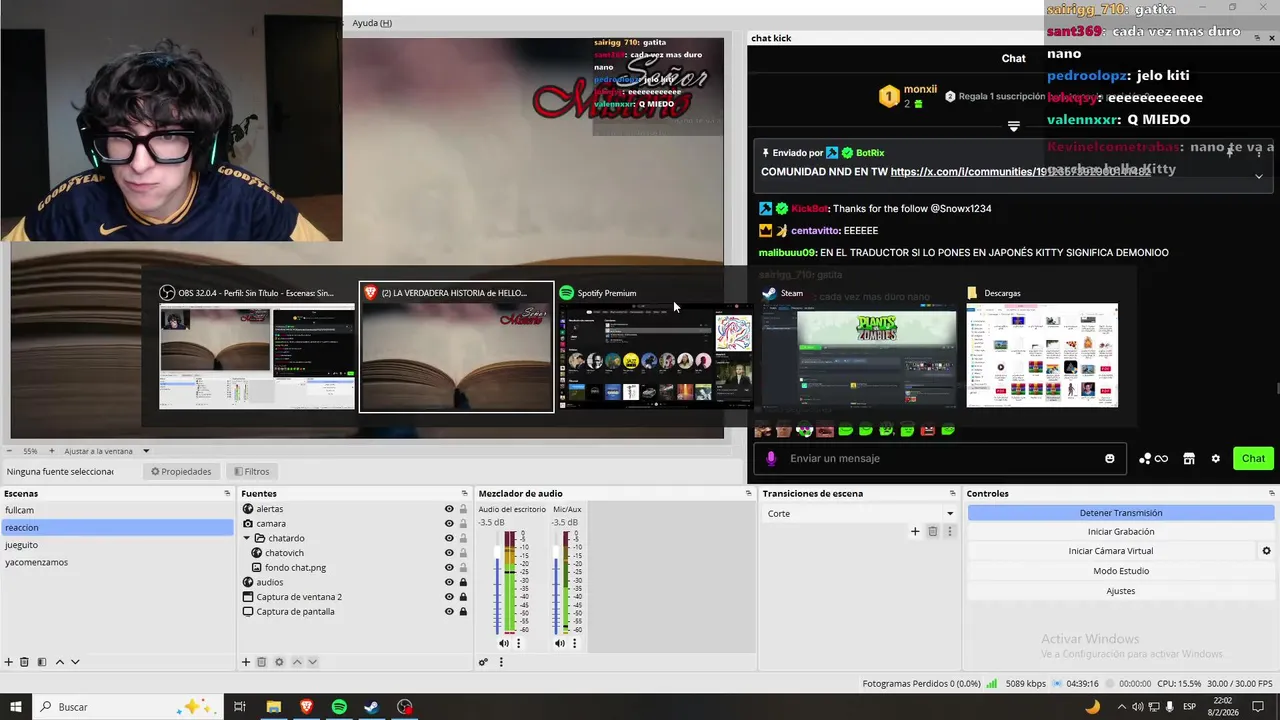Move source up in Fuentes toolbar
The height and width of the screenshot is (720, 1280).
tap(296, 662)
